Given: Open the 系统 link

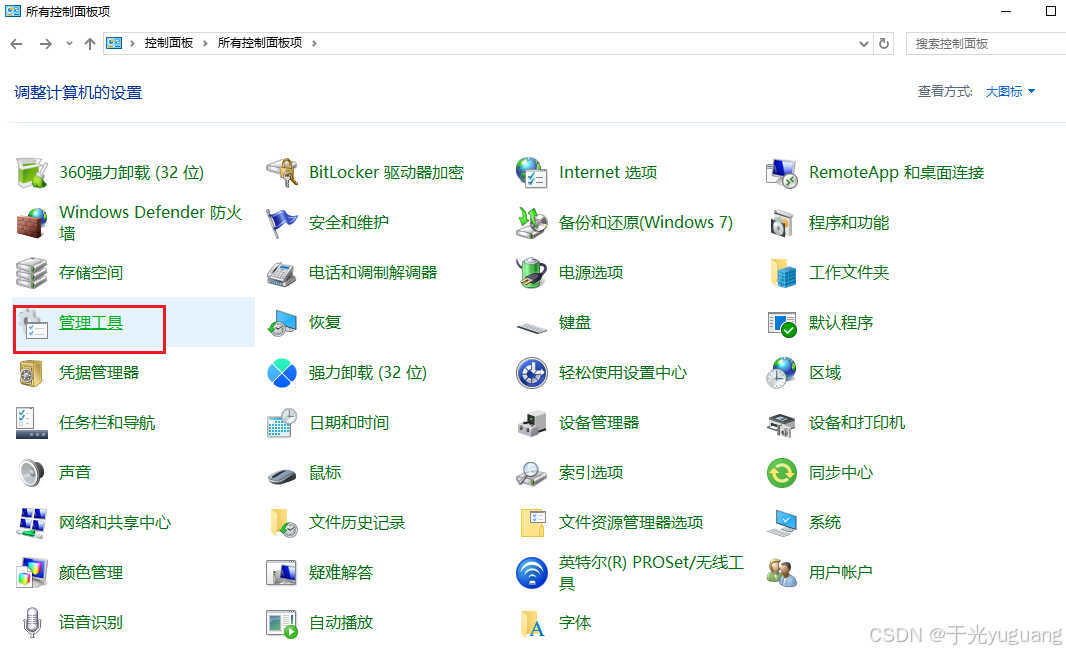Looking at the screenshot, I should tap(825, 523).
